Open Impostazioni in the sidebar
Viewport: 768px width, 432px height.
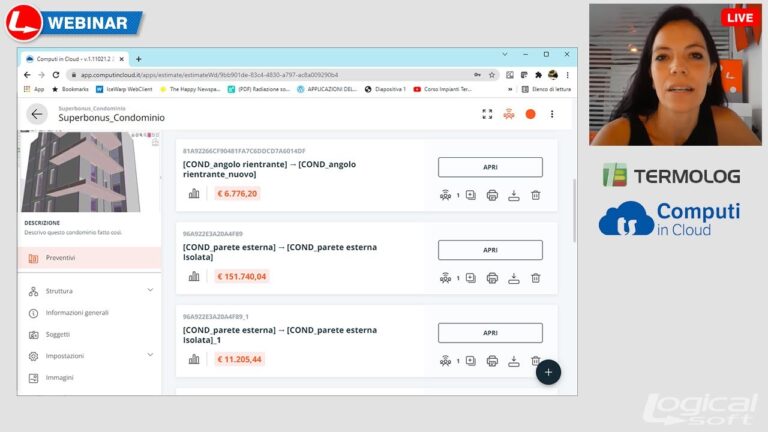pyautogui.click(x=65, y=356)
